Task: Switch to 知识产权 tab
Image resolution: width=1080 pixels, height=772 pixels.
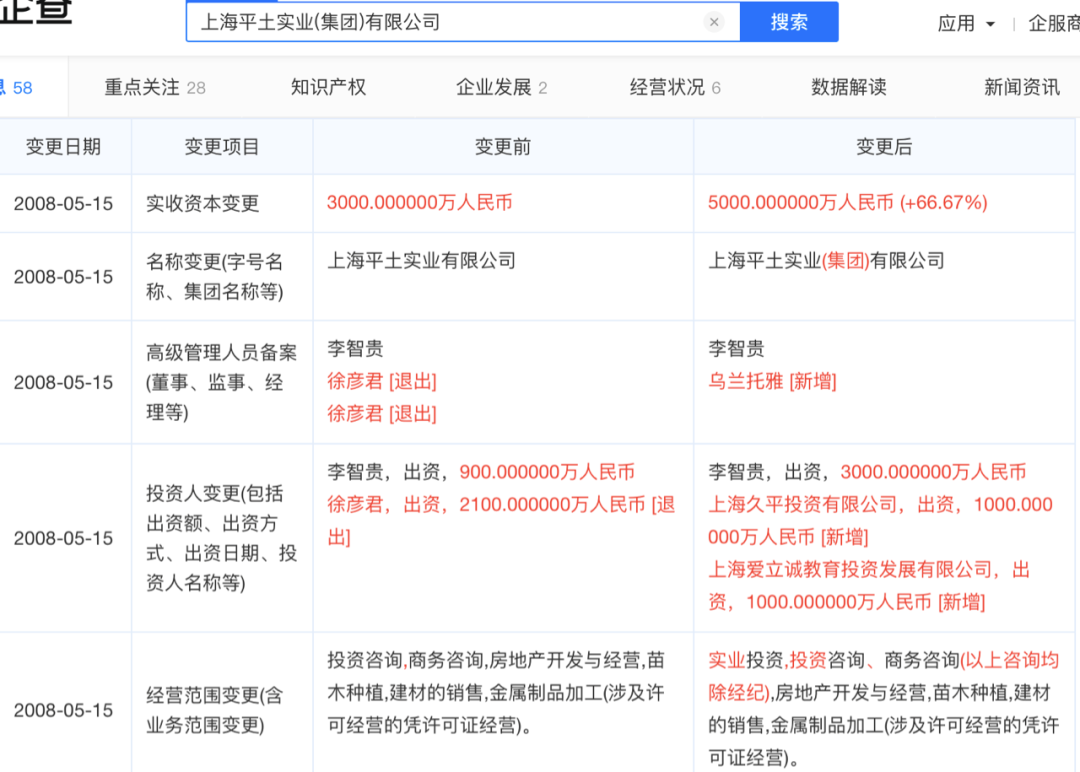Action: (329, 87)
